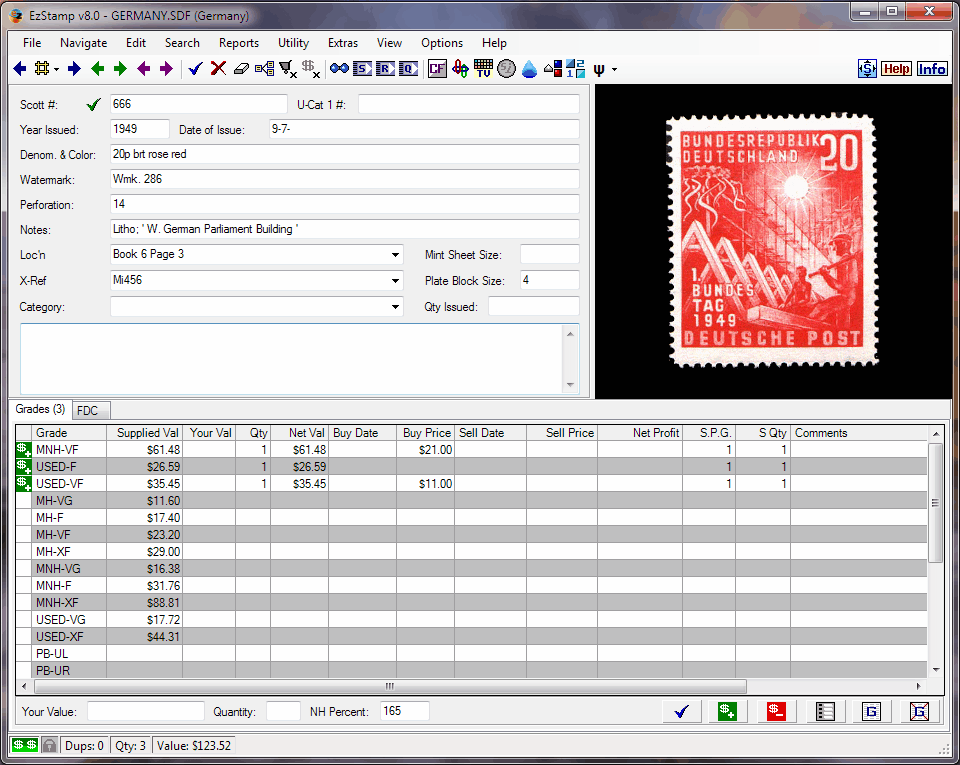The image size is (960, 765).
Task: Toggle the Scott # verification checkmark
Action: 93,104
